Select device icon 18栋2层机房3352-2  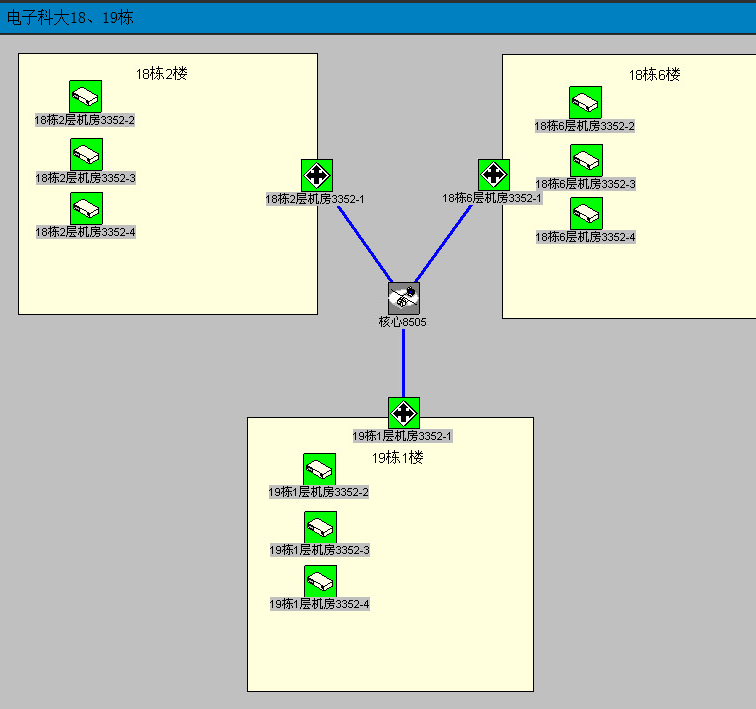click(86, 96)
